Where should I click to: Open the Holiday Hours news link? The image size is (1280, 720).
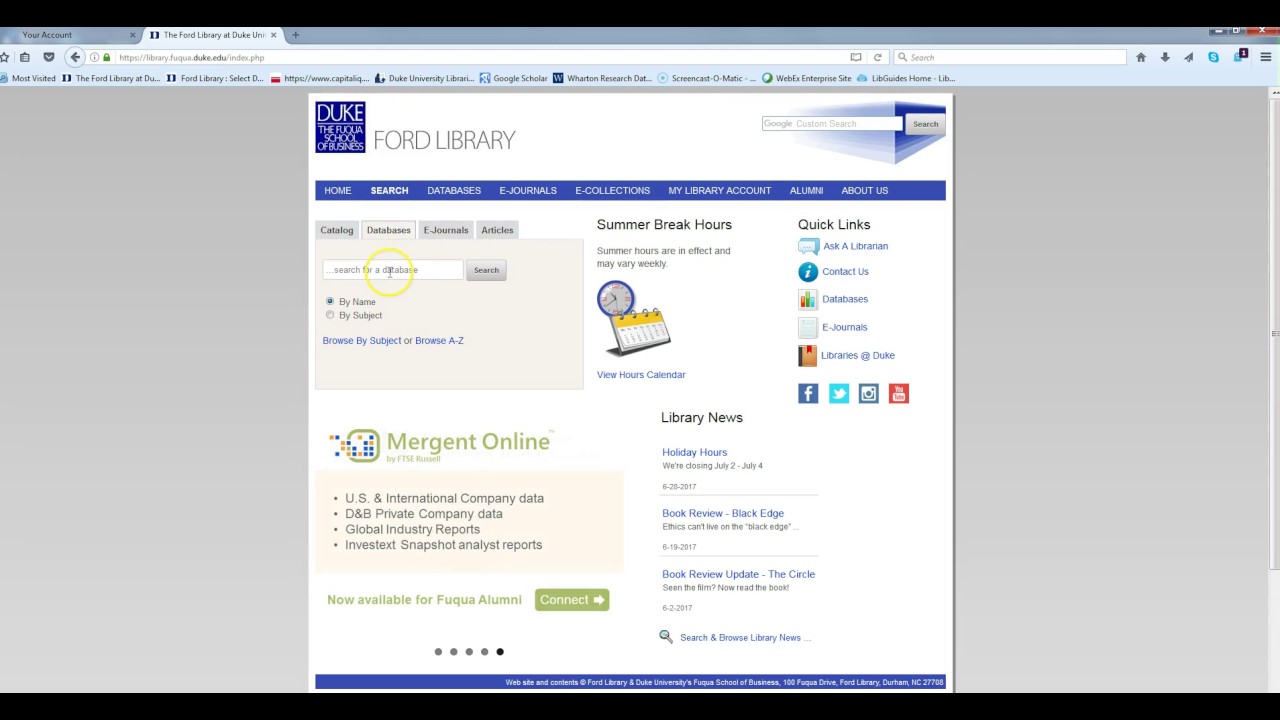694,452
